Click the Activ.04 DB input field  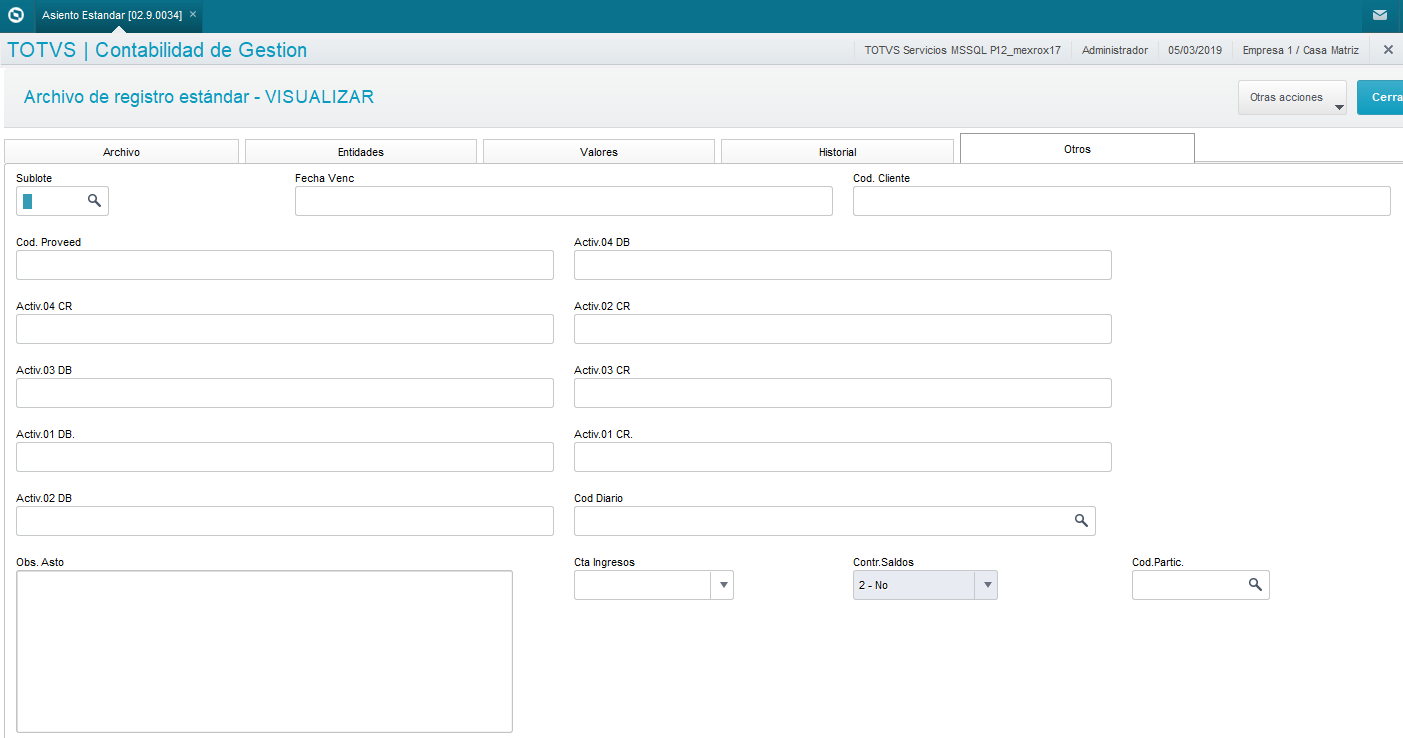tap(843, 265)
